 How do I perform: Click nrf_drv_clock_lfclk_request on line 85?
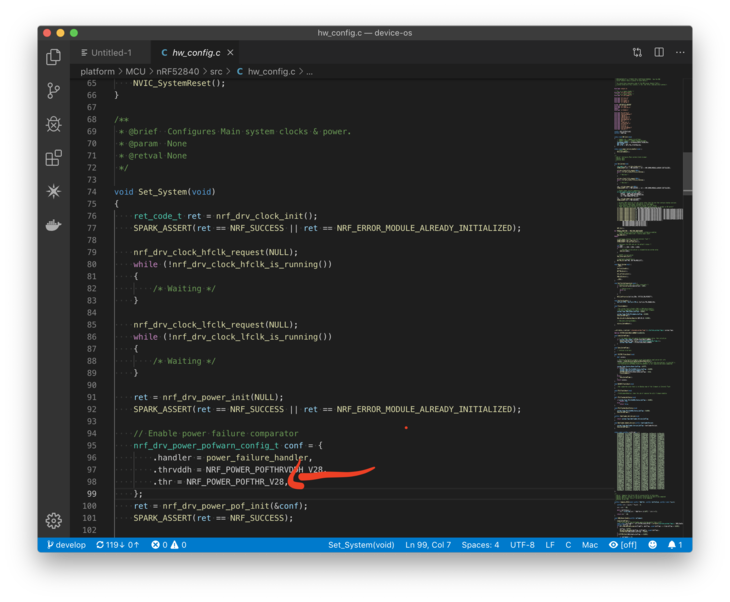point(198,325)
